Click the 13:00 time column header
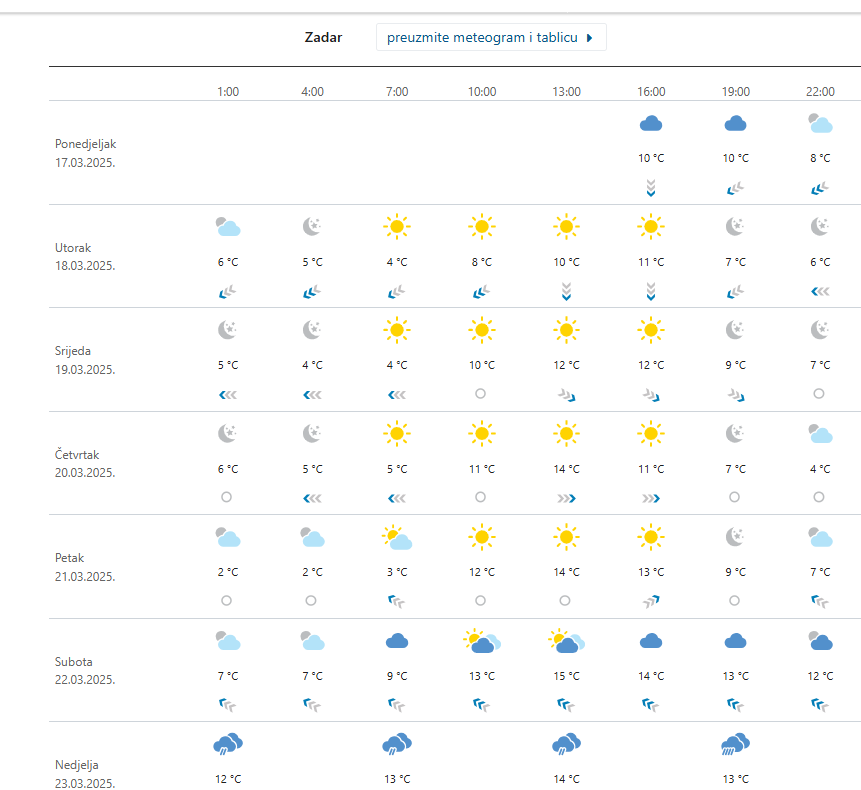 (x=566, y=92)
